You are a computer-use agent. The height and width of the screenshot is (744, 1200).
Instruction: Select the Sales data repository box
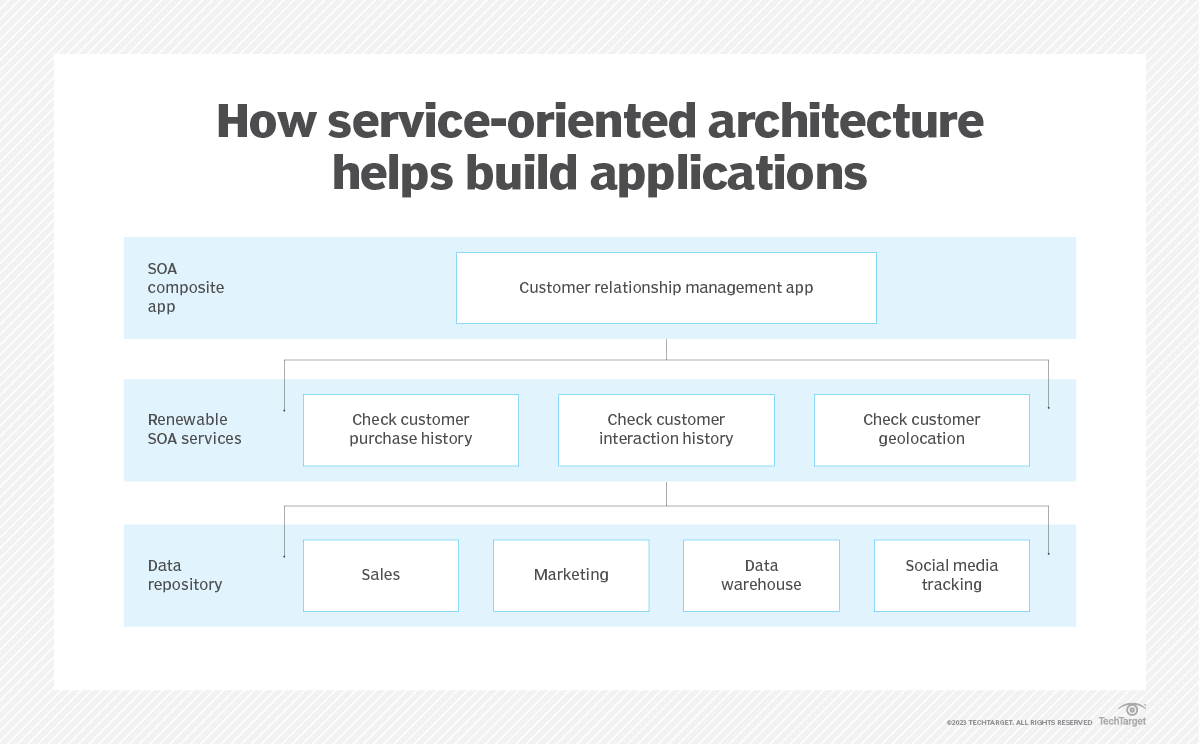380,575
